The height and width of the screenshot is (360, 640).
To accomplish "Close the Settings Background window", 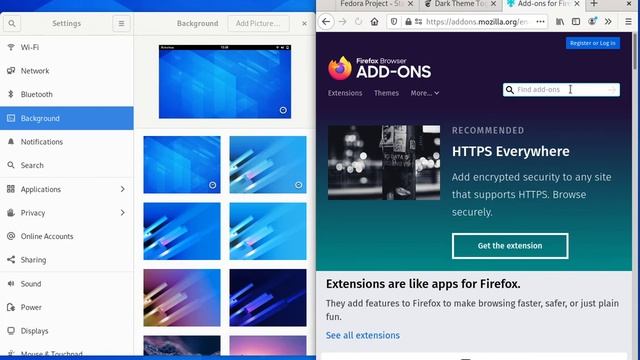I will click(x=304, y=24).
